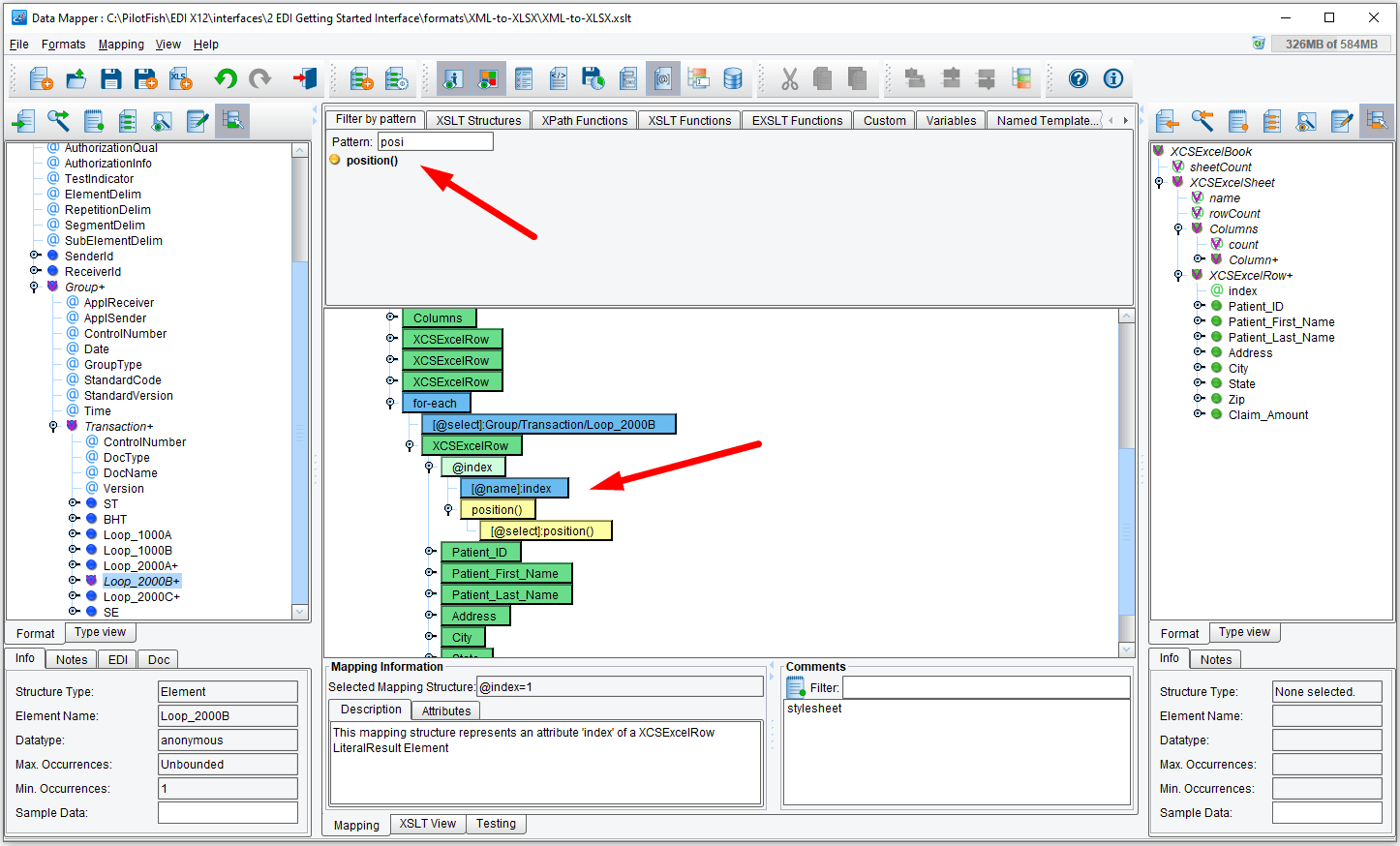Toggle the @ attributes document button

663,78
